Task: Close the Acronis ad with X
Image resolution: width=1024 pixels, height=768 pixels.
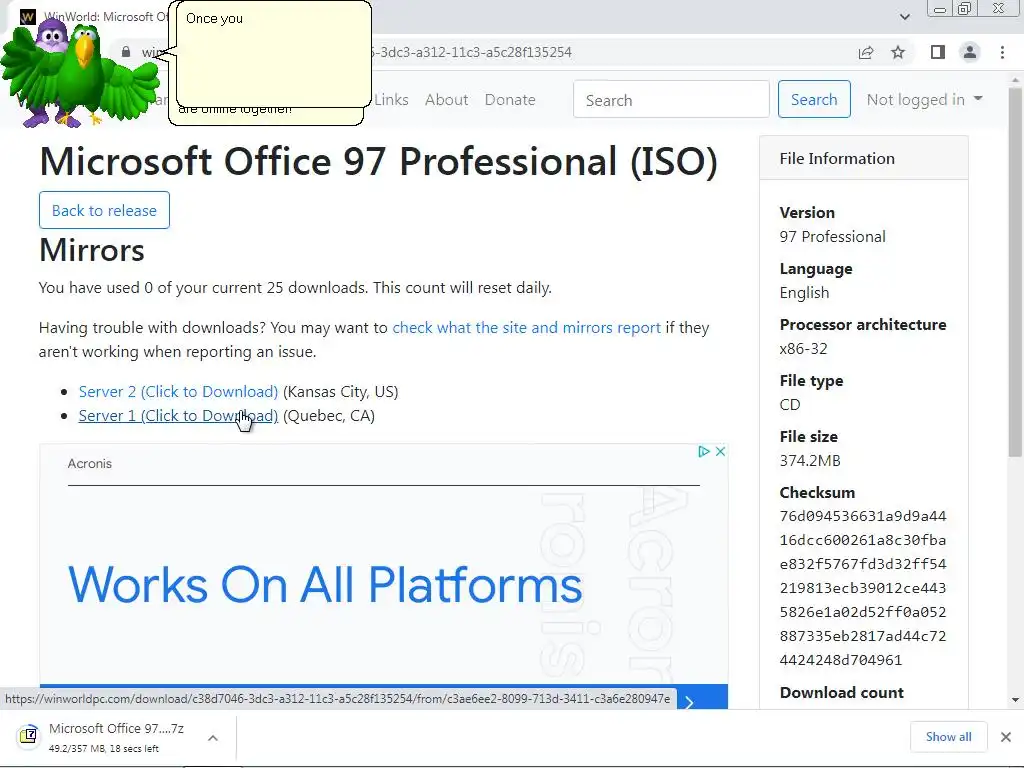Action: (720, 451)
